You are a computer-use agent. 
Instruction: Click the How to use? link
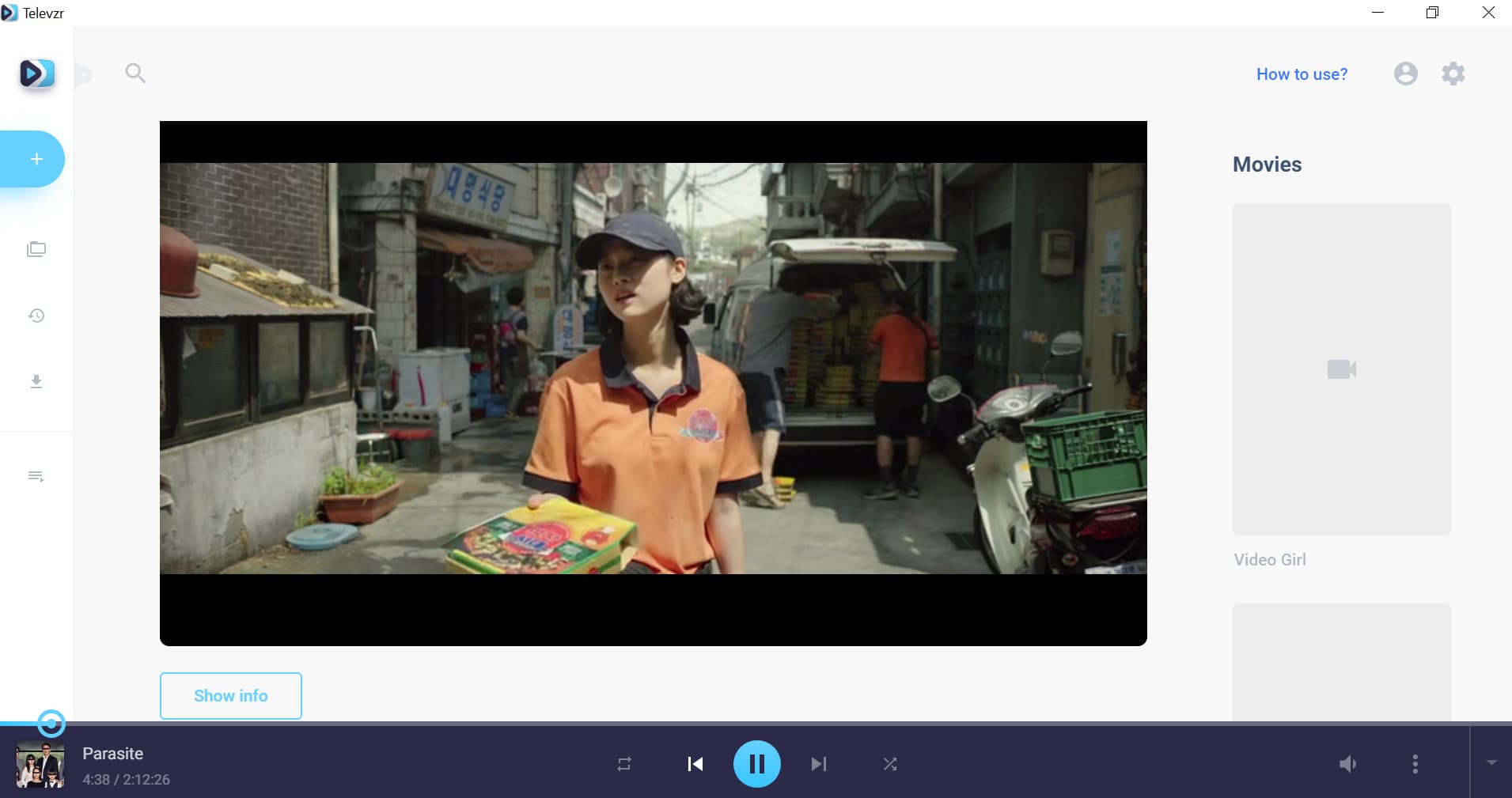tap(1302, 74)
